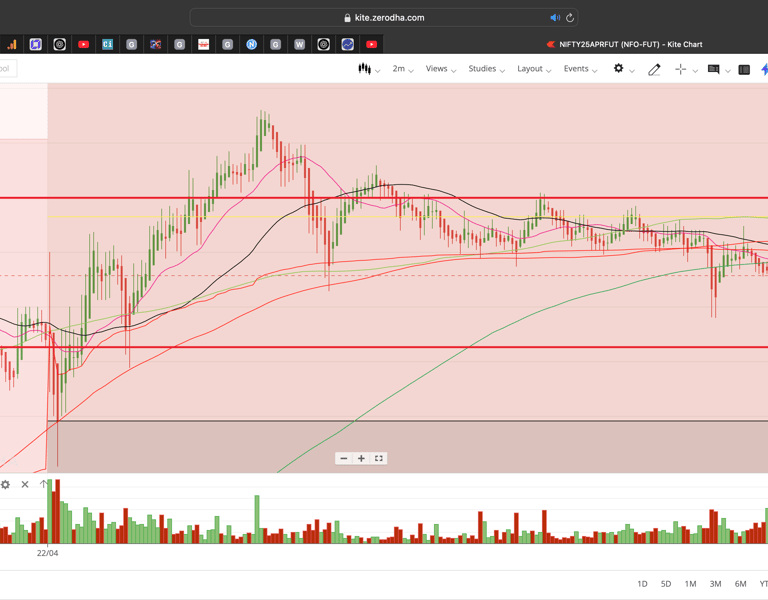The image size is (768, 600).
Task: Select 3M time range
Action: coord(715,584)
